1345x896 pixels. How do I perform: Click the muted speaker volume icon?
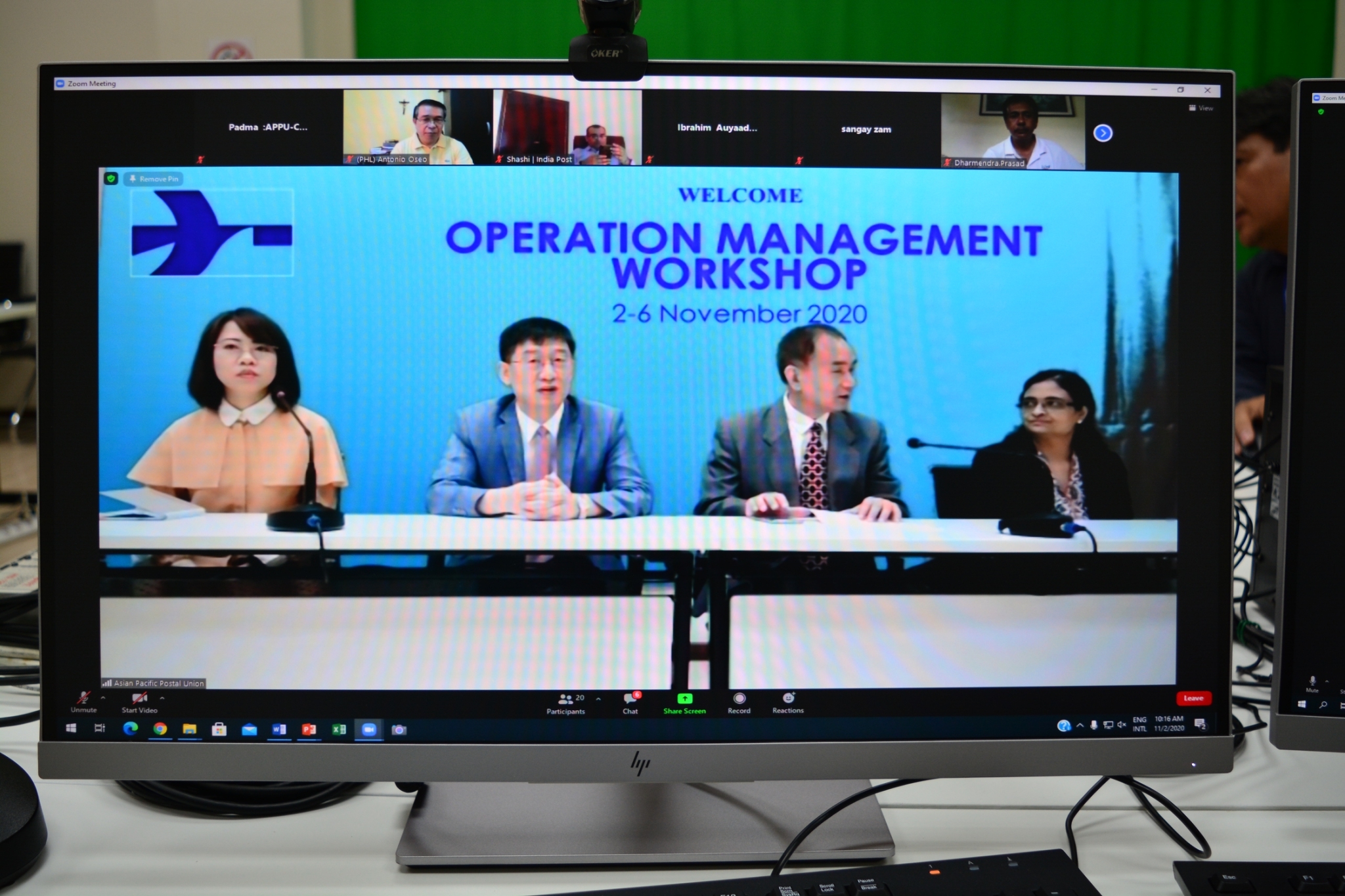(x=1122, y=725)
